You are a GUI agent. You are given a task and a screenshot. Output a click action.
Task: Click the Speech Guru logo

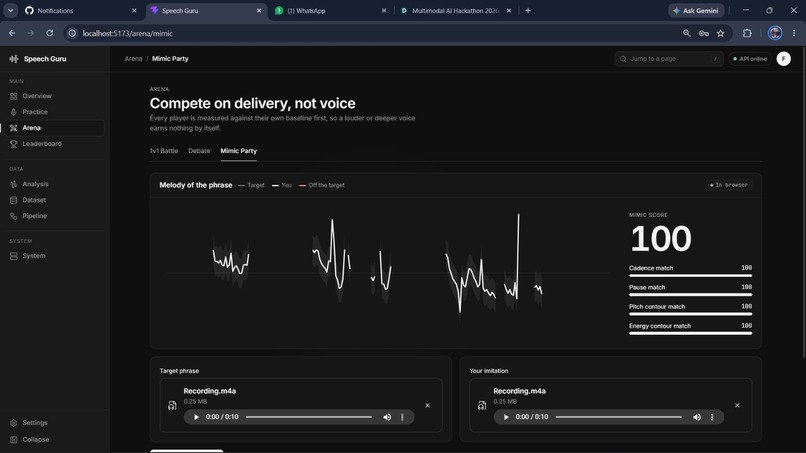click(38, 59)
